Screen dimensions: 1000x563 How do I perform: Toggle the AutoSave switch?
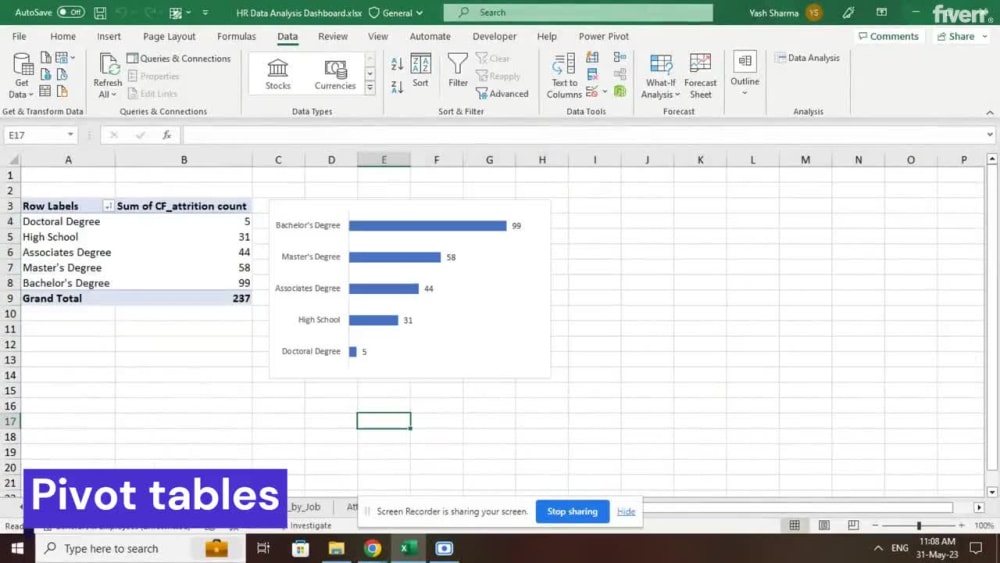point(70,12)
